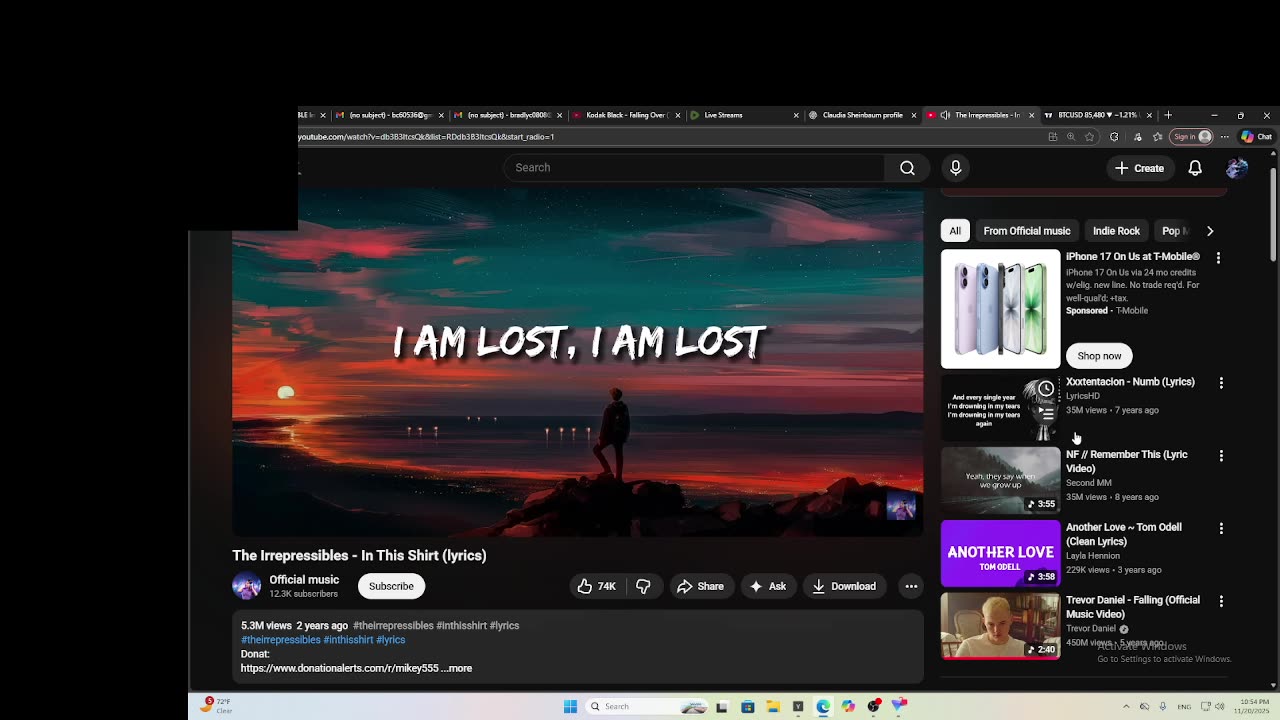Select the All filter chip

coord(955,231)
